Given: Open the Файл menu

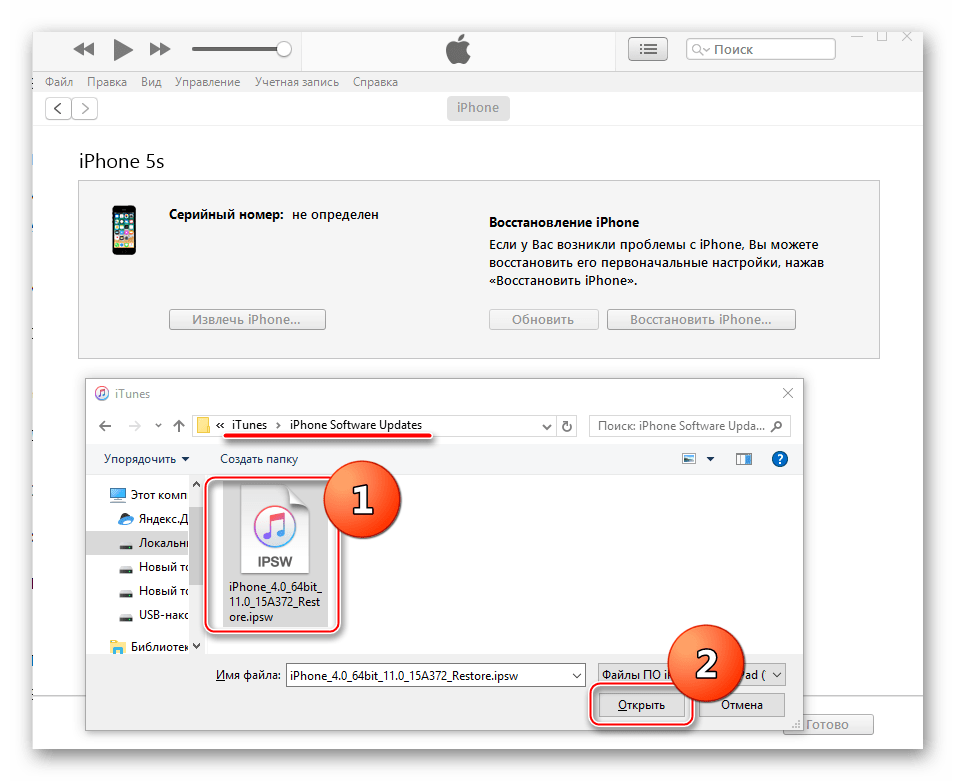Looking at the screenshot, I should click(x=59, y=82).
